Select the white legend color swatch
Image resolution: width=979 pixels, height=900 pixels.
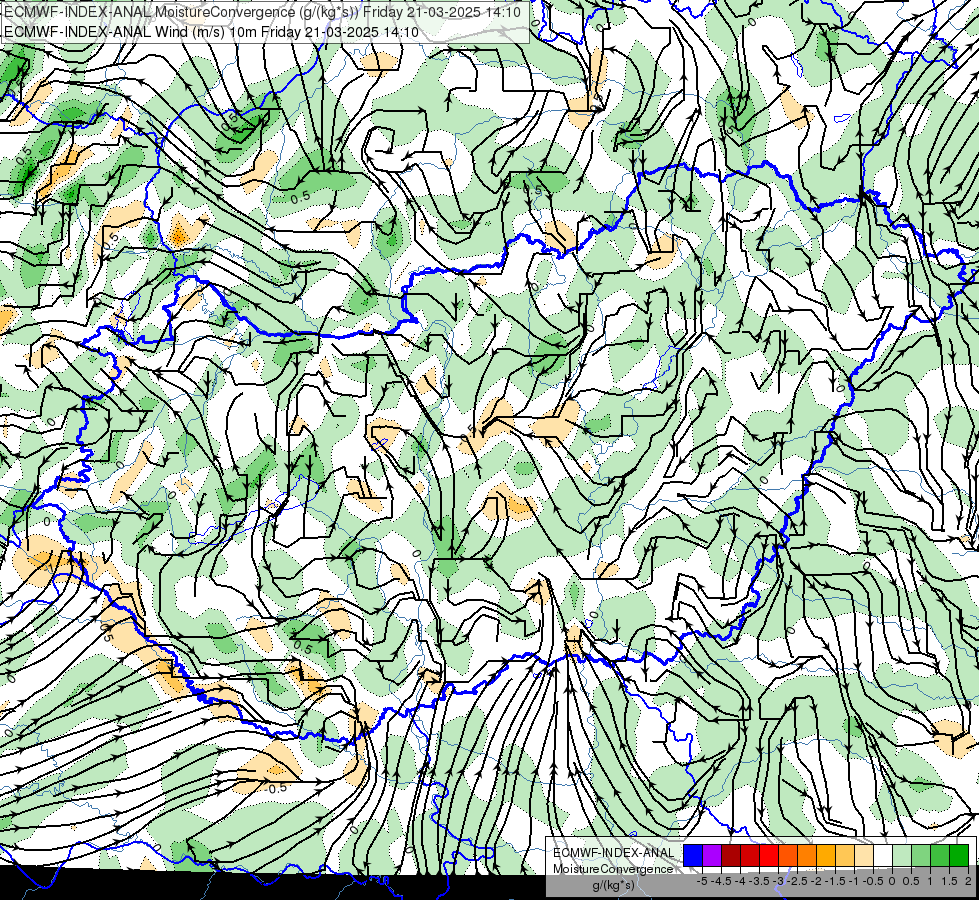click(883, 855)
